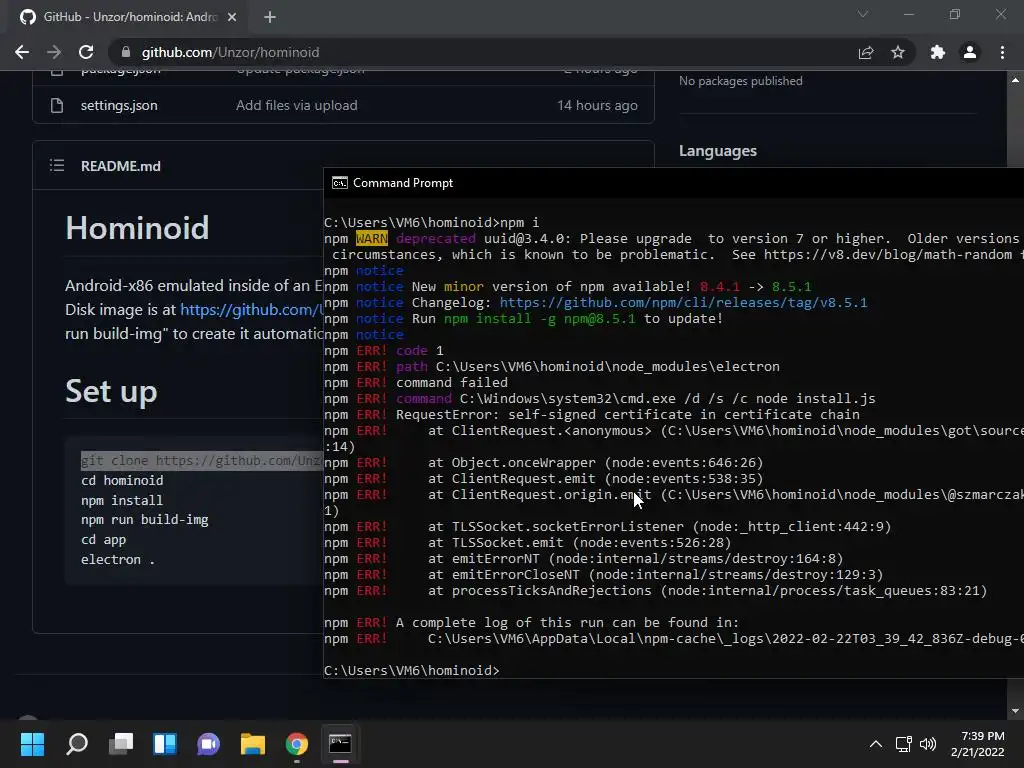This screenshot has height=768, width=1024.
Task: Open the clock showing 7:39 PM 2/21/2022
Action: [978, 744]
